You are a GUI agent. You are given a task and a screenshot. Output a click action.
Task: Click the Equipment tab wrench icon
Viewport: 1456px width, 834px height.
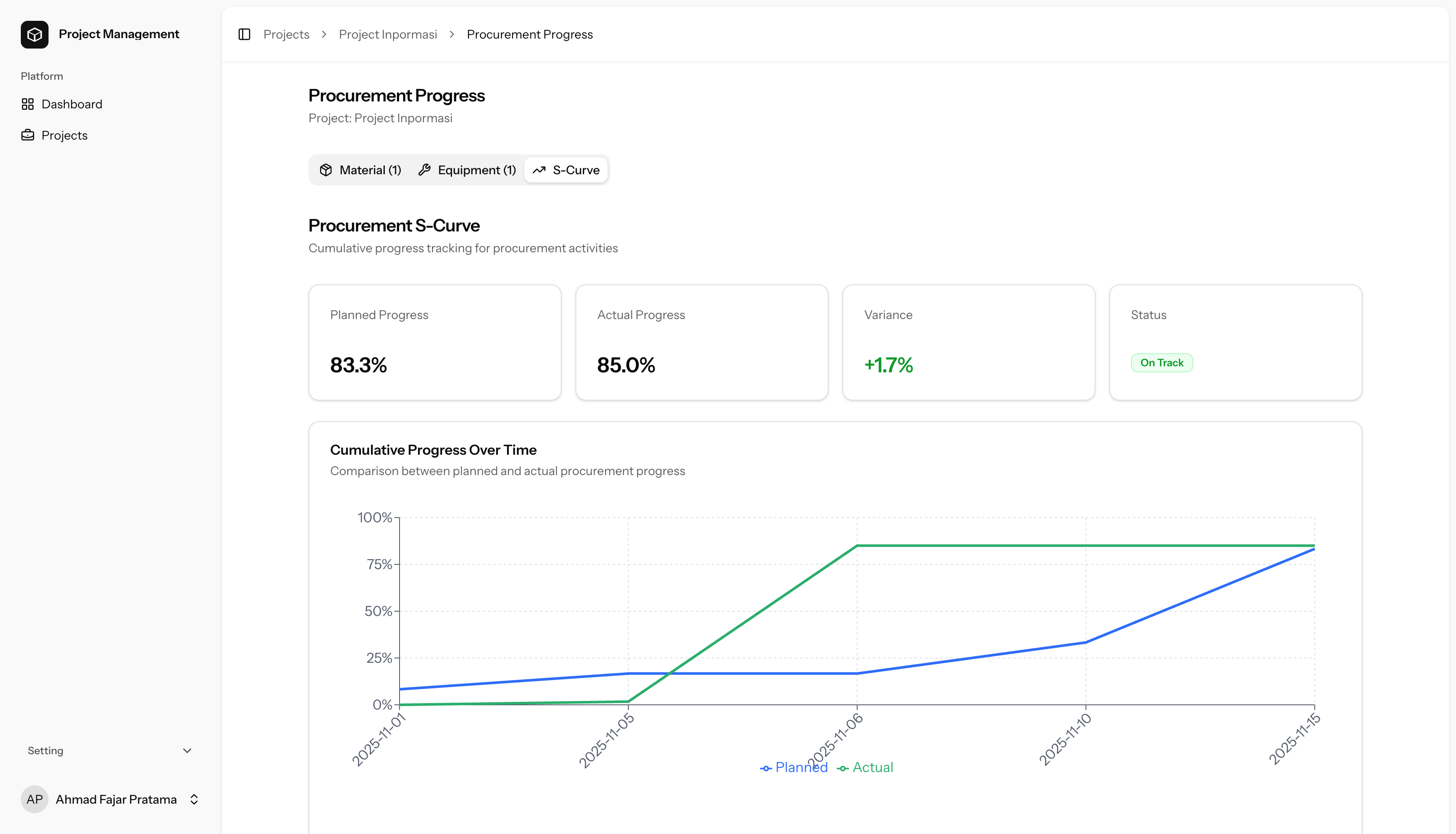pyautogui.click(x=424, y=170)
